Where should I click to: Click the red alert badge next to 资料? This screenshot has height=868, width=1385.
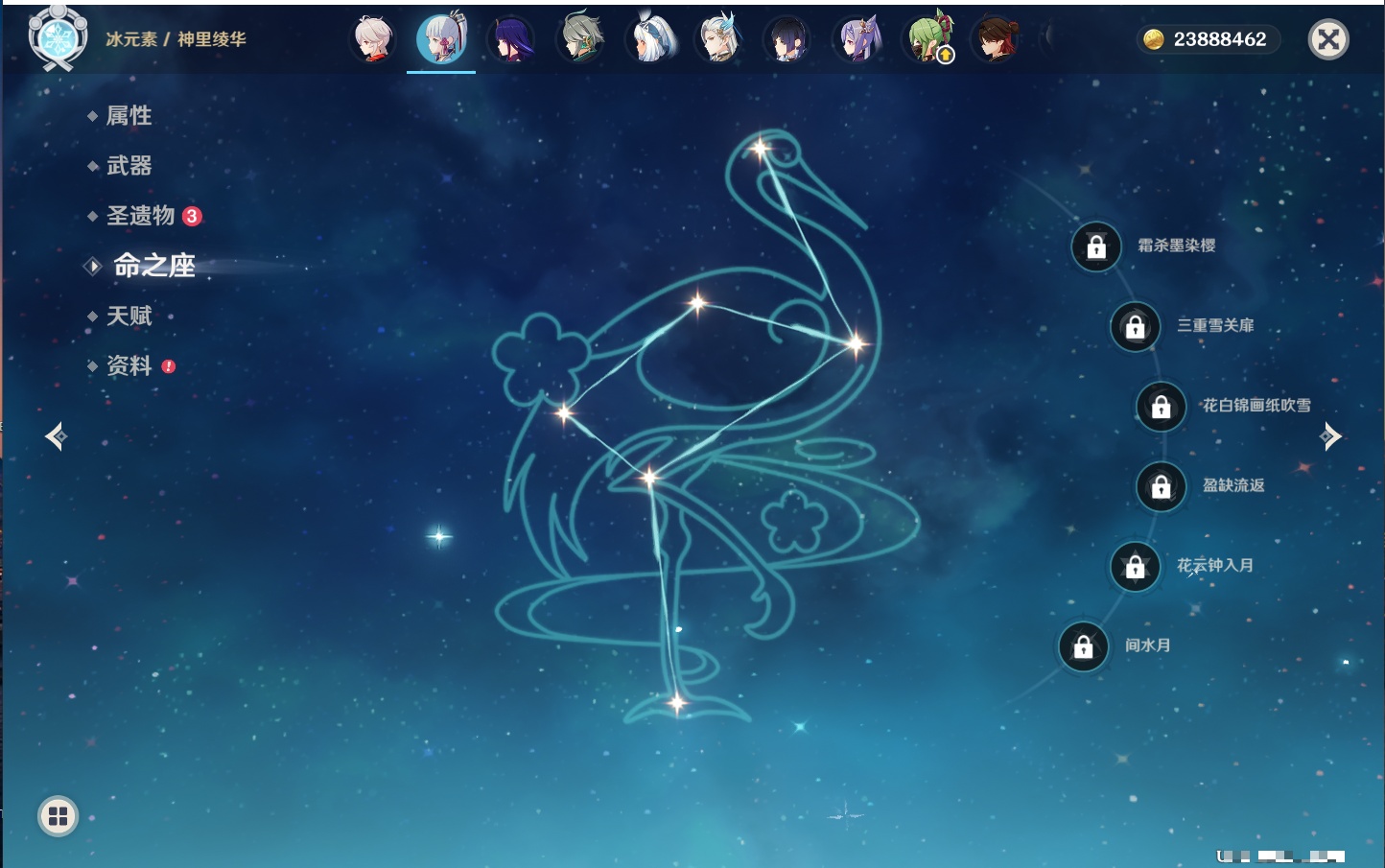pos(169,366)
